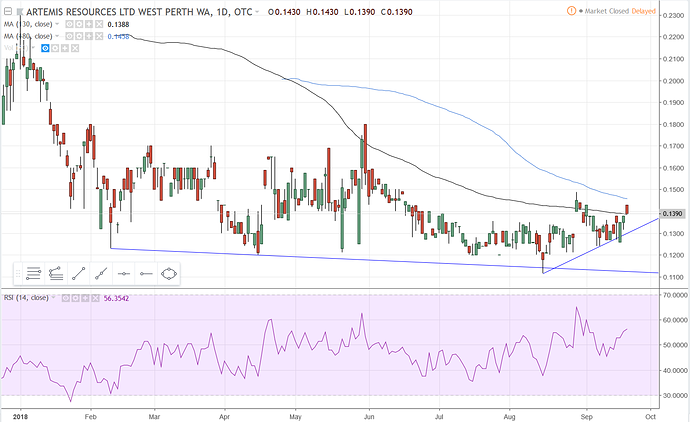
Task: Click the blue MA 480 value 0.1458
Action: (x=118, y=37)
